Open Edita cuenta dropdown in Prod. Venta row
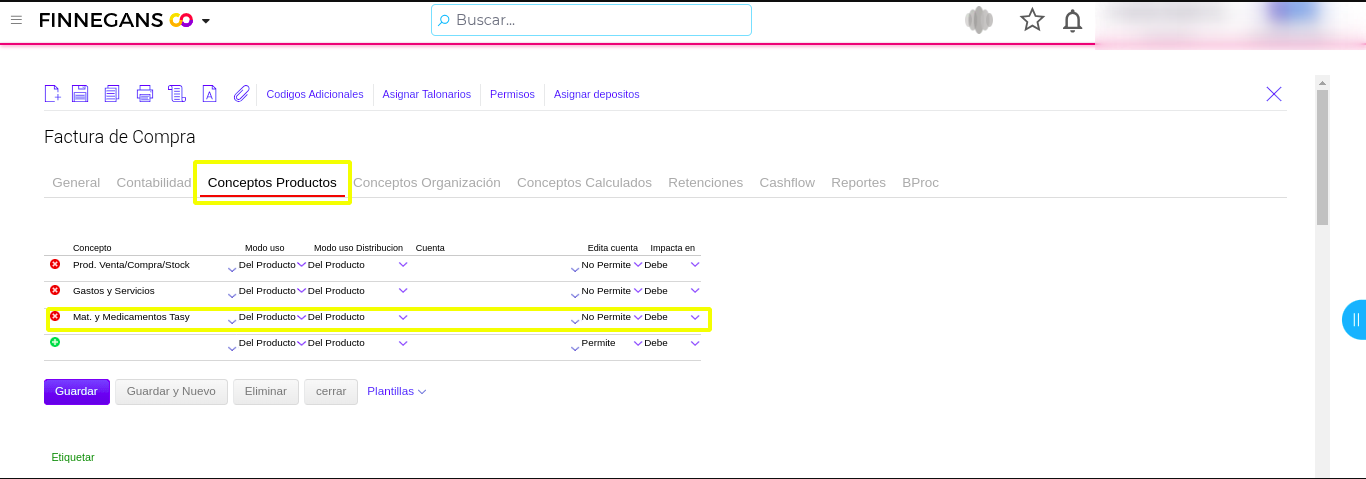Viewport: 1366px width, 479px height. point(638,265)
